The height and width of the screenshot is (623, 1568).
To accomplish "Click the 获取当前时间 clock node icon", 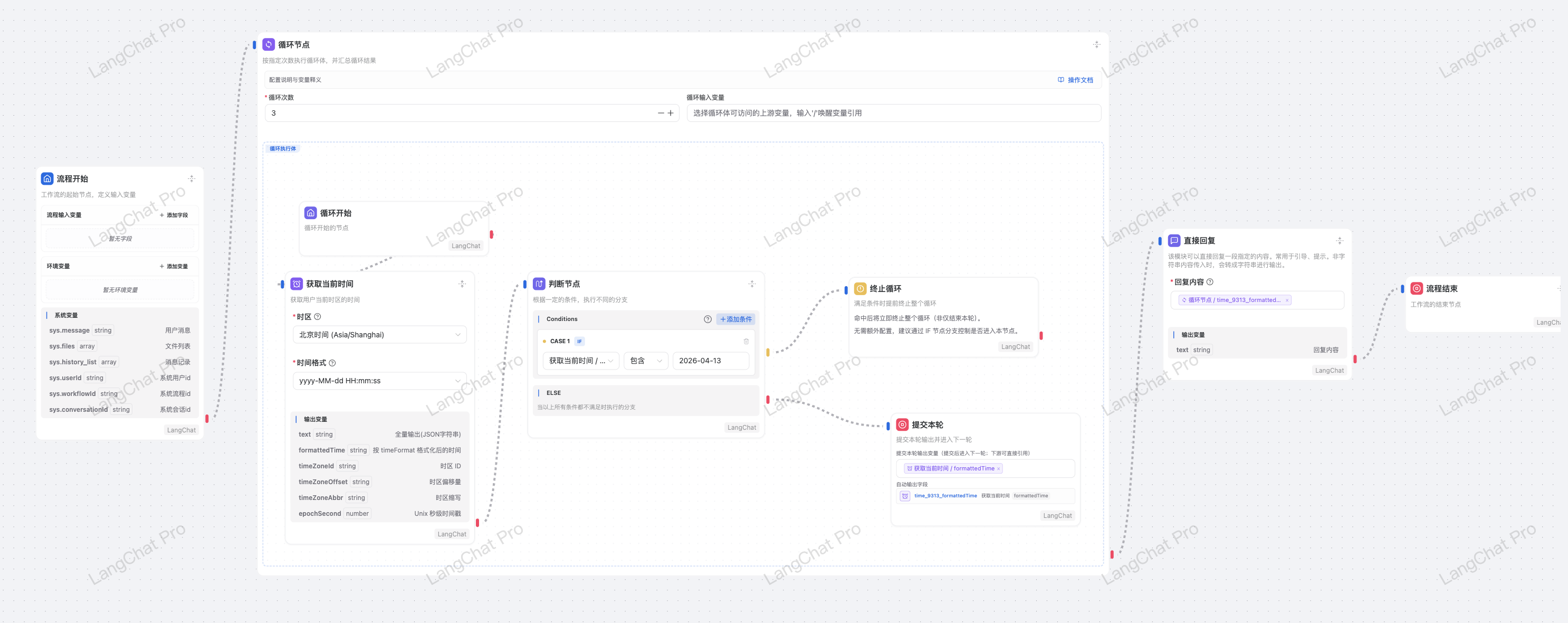I will tap(297, 284).
